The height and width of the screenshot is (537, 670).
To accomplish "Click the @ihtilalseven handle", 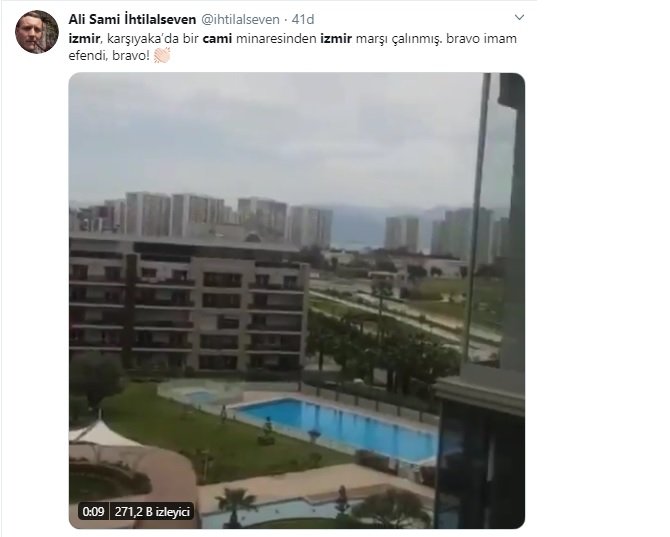I will [240, 19].
